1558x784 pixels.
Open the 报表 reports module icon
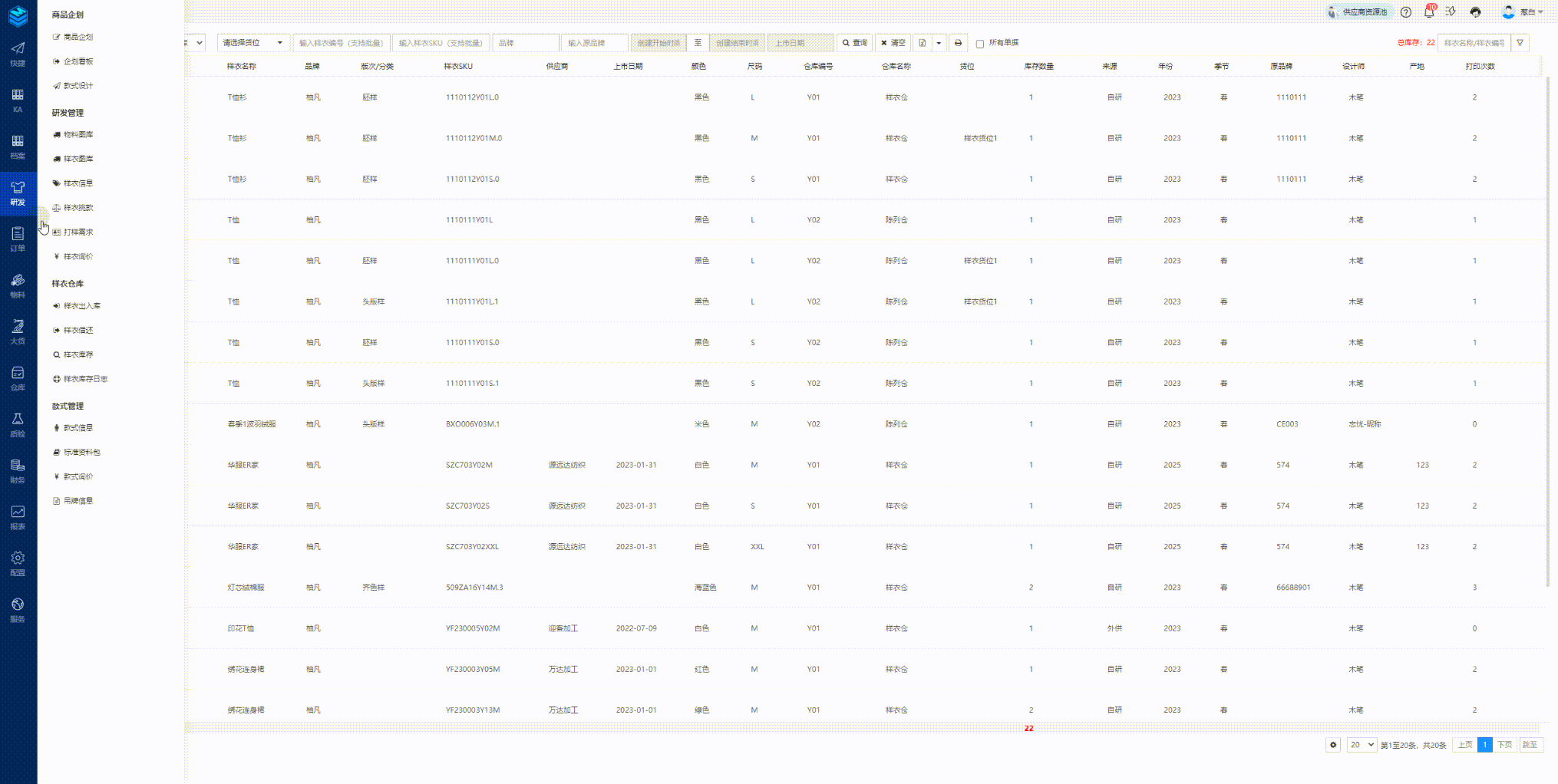click(18, 517)
